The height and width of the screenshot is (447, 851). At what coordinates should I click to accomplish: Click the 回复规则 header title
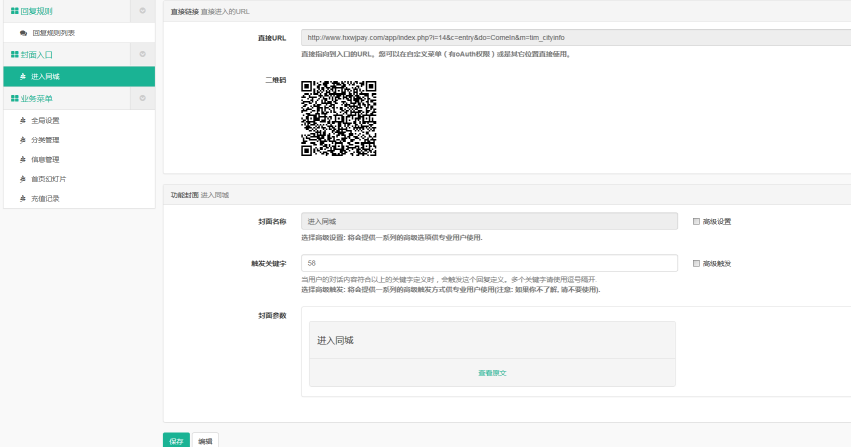pyautogui.click(x=36, y=11)
